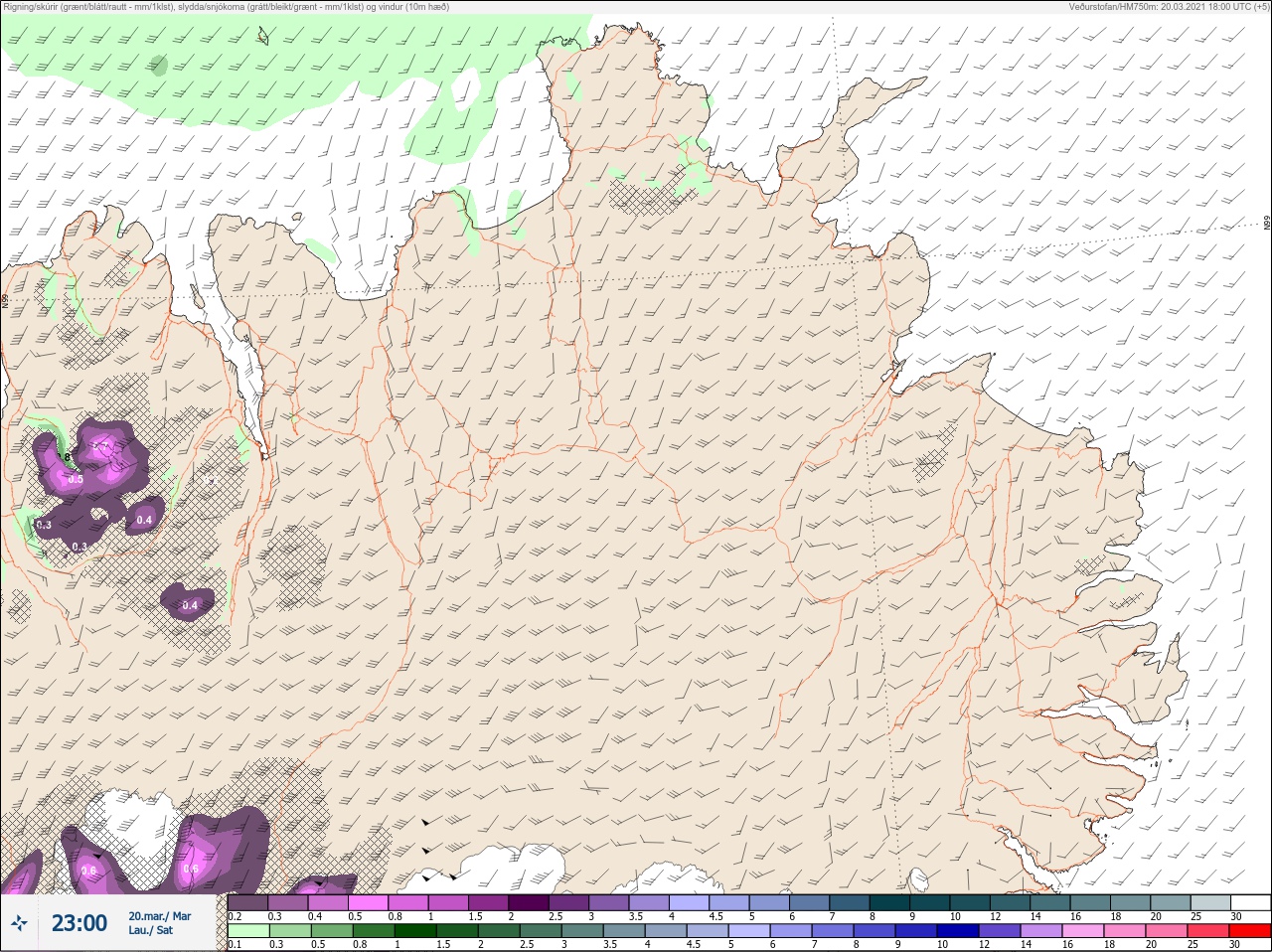Click the weekday text 'Lau./ Sat'
Screen dimensions: 1272x952
[150, 930]
